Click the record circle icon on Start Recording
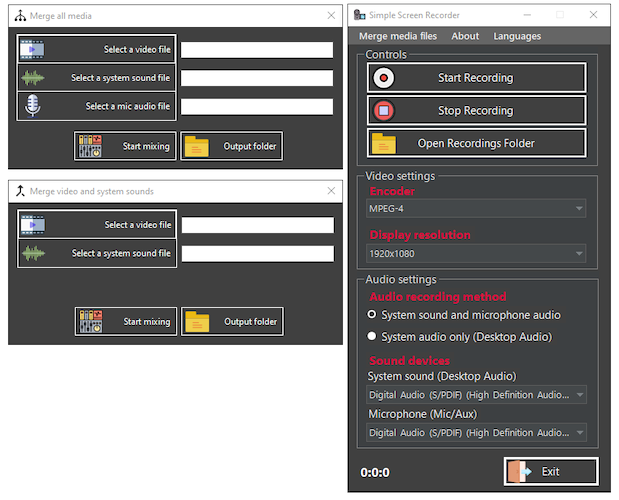619x500 pixels. 383,78
